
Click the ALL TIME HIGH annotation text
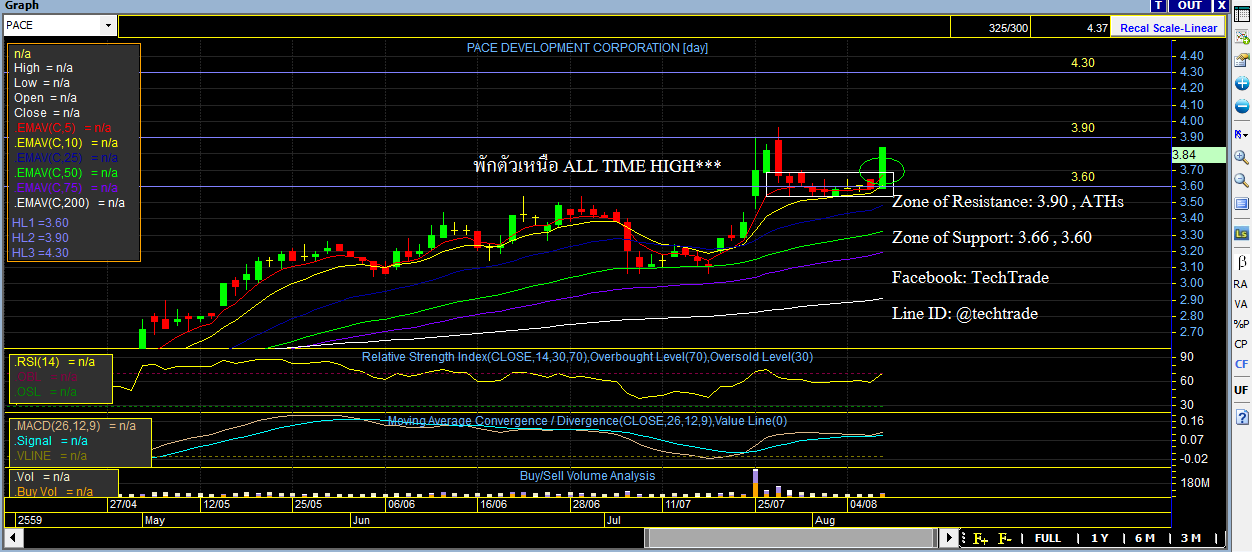(x=597, y=165)
